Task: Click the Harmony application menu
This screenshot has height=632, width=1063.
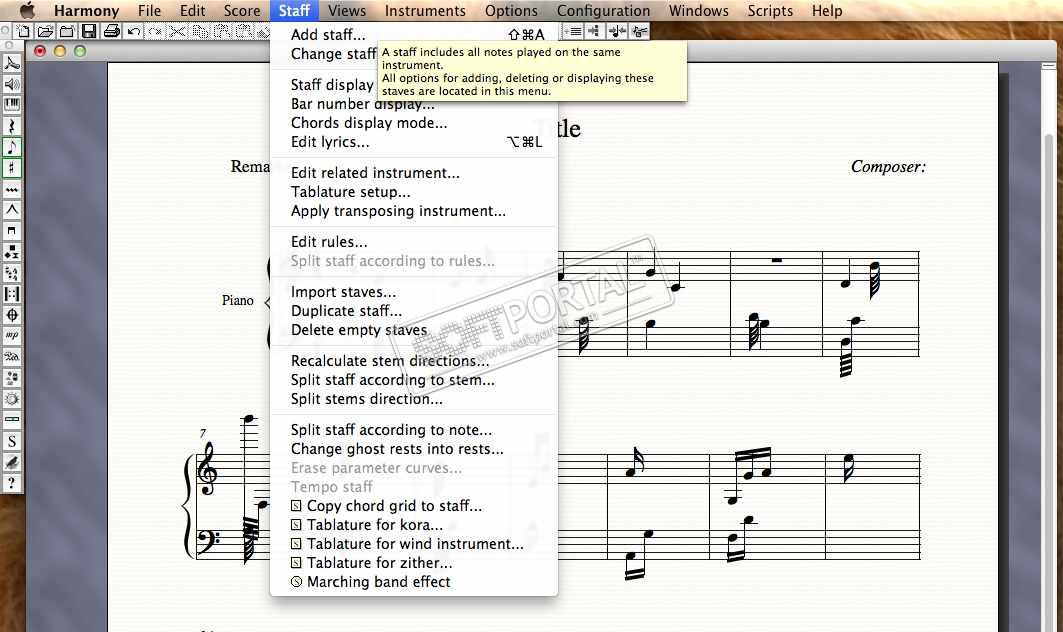Action: [x=86, y=11]
